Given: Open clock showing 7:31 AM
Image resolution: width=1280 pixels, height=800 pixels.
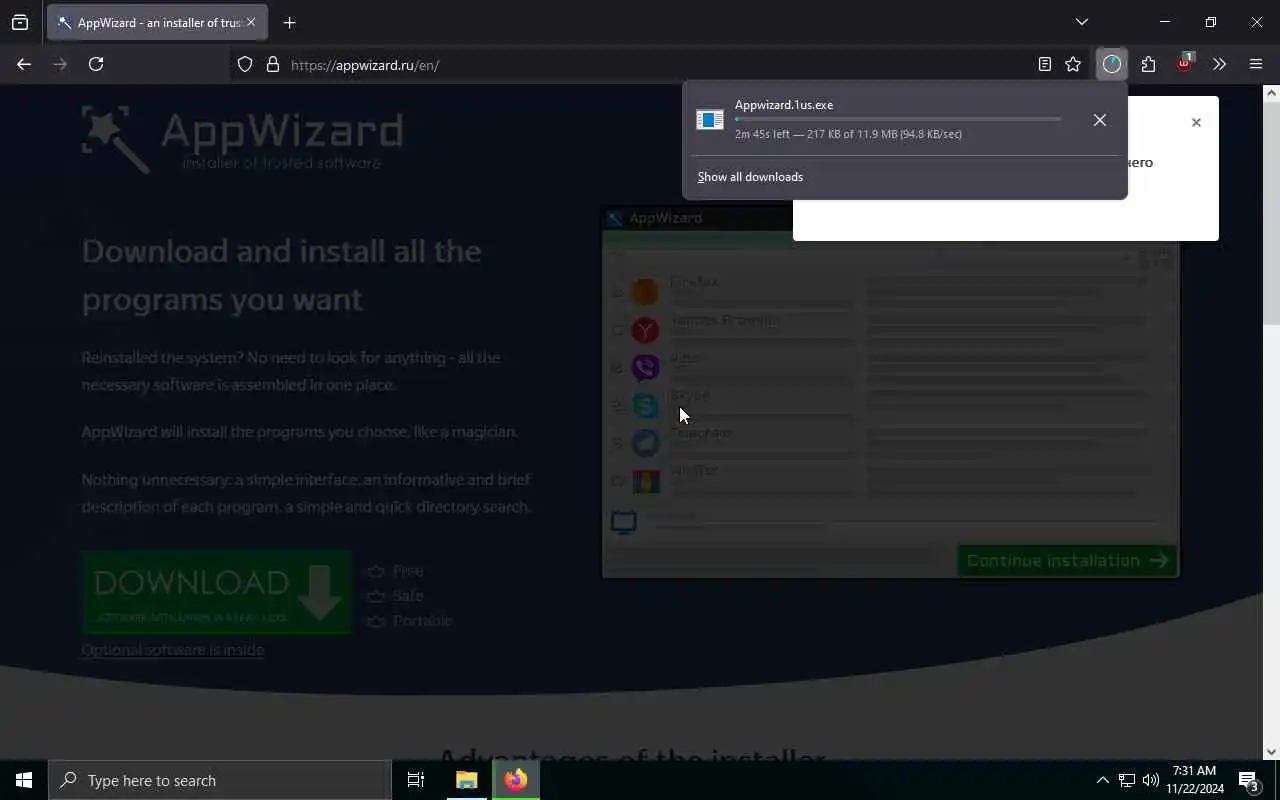Looking at the screenshot, I should (x=1194, y=780).
